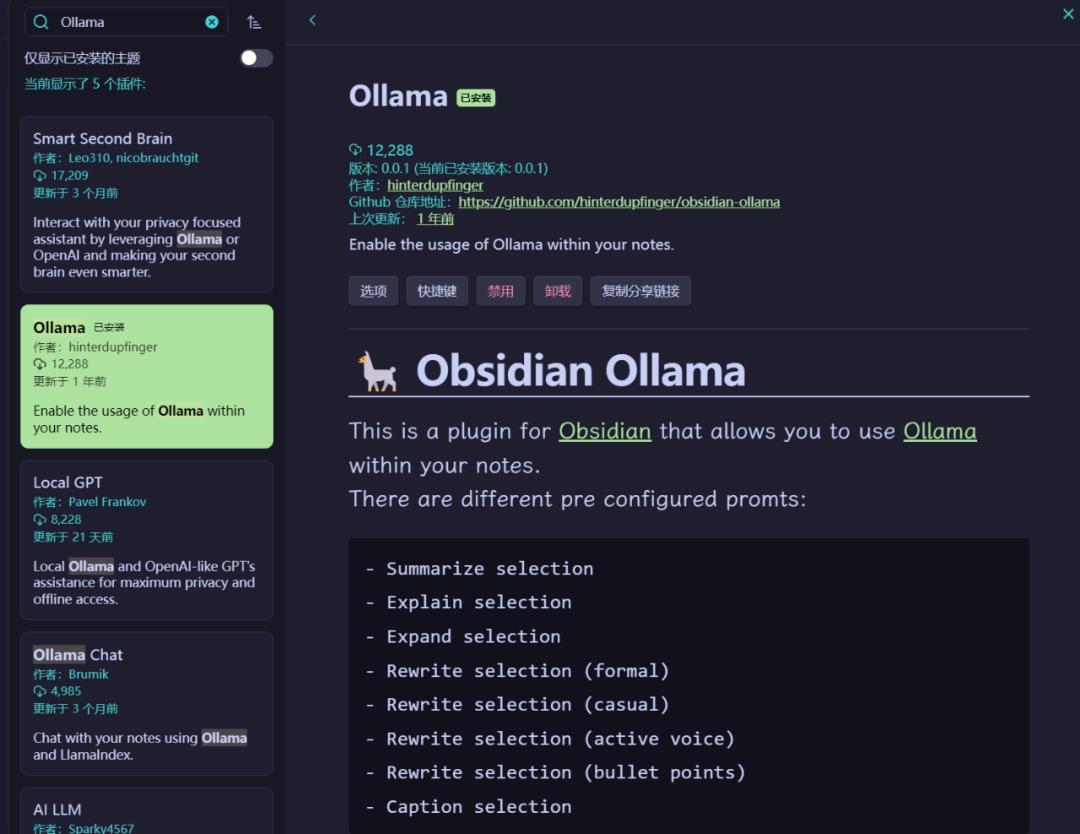Disable the plugin with 禁用 button

pyautogui.click(x=501, y=291)
